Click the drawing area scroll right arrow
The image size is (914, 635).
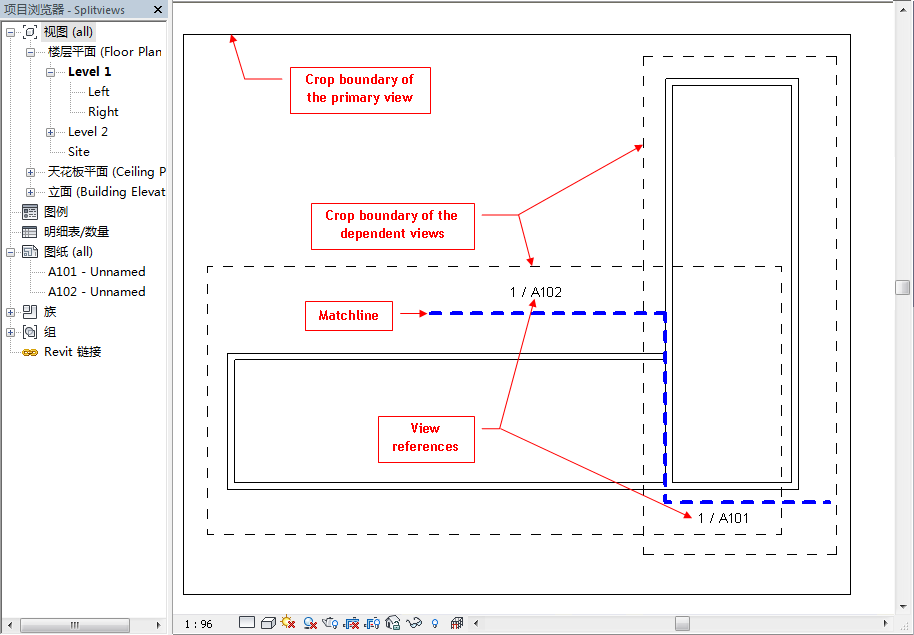886,623
